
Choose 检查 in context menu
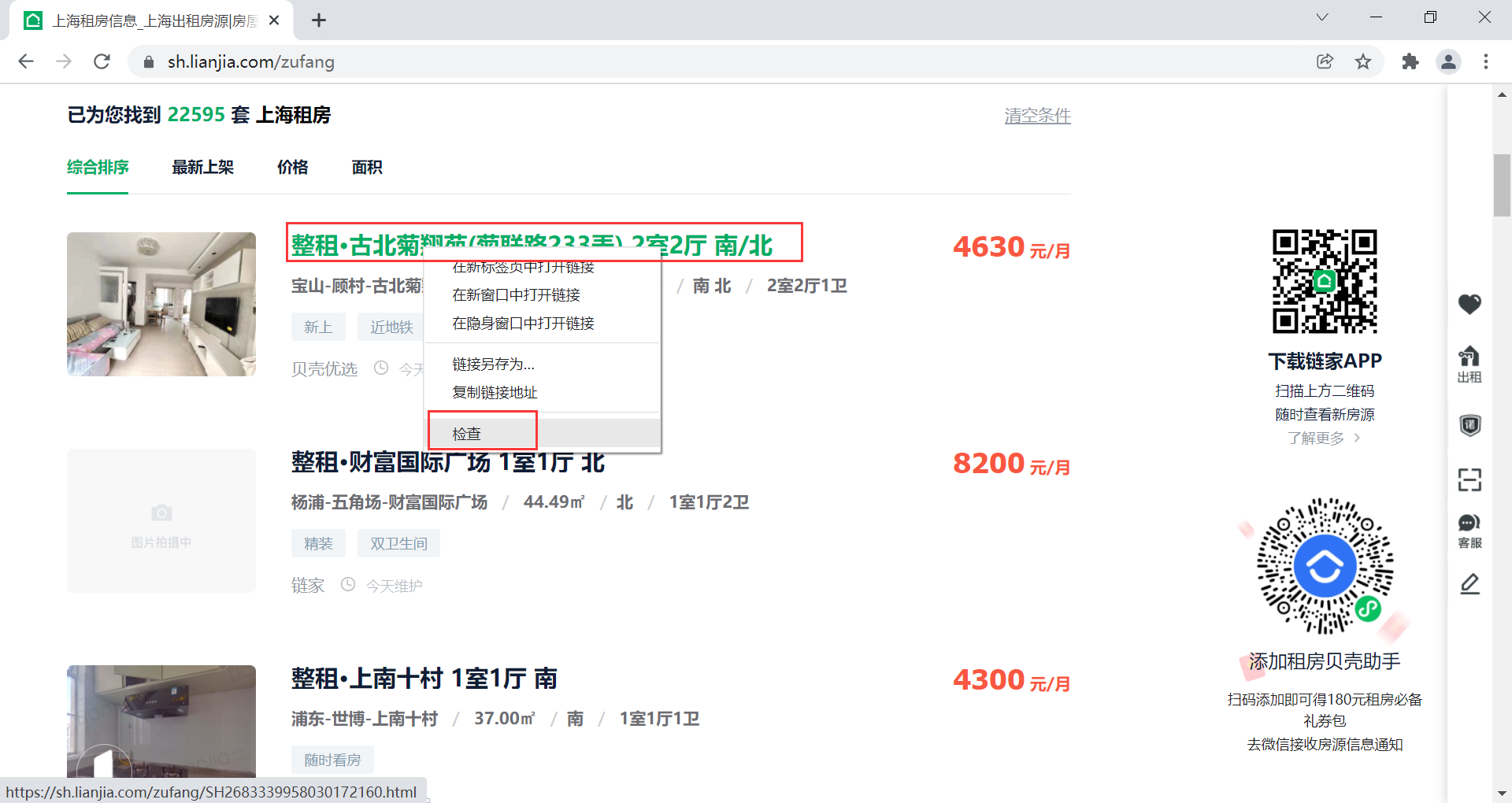[542, 434]
